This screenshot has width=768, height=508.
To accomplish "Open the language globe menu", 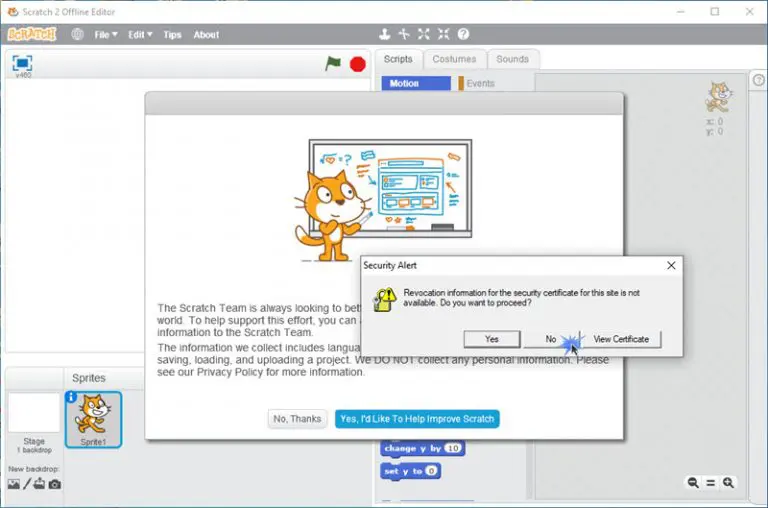I will (77, 34).
